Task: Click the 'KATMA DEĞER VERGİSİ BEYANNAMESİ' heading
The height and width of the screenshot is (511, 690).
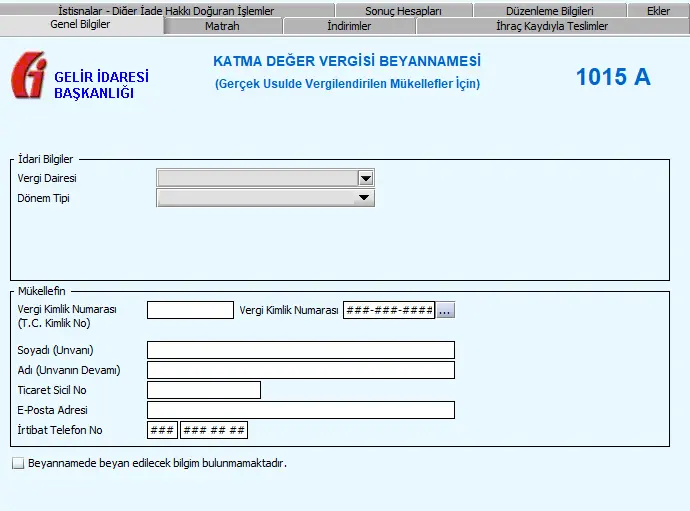Action: coord(347,61)
